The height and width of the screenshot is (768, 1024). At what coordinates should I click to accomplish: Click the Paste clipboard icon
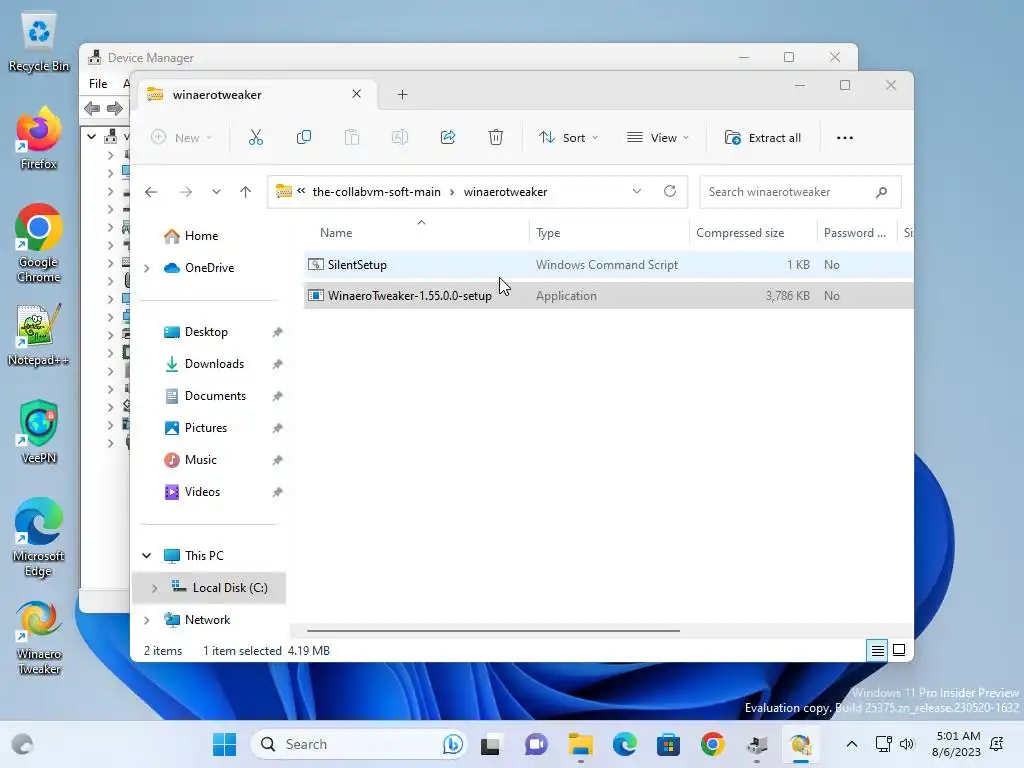(x=352, y=138)
